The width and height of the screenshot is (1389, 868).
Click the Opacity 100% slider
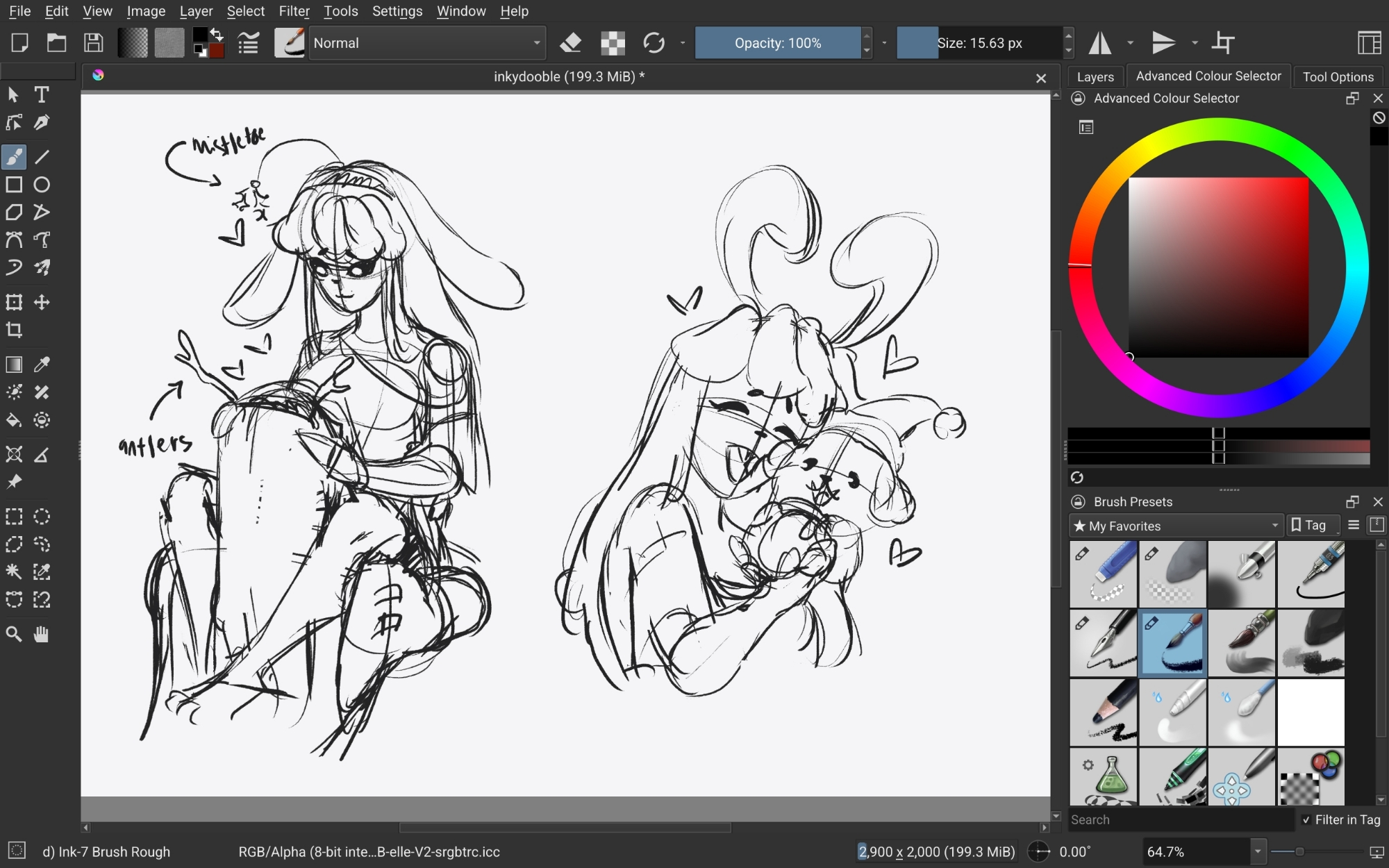(777, 43)
